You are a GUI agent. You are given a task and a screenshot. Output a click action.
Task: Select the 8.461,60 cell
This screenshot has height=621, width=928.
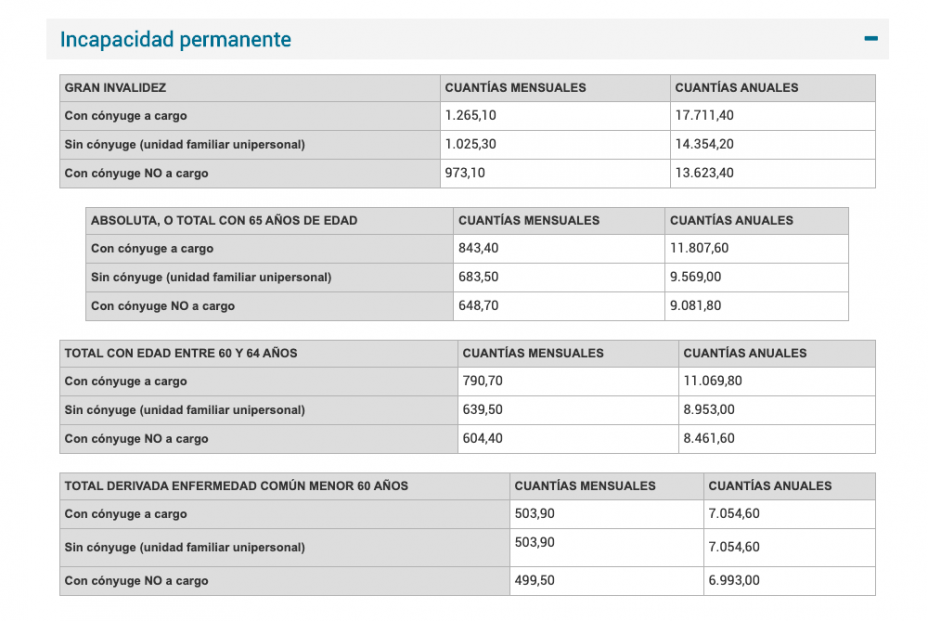[708, 439]
